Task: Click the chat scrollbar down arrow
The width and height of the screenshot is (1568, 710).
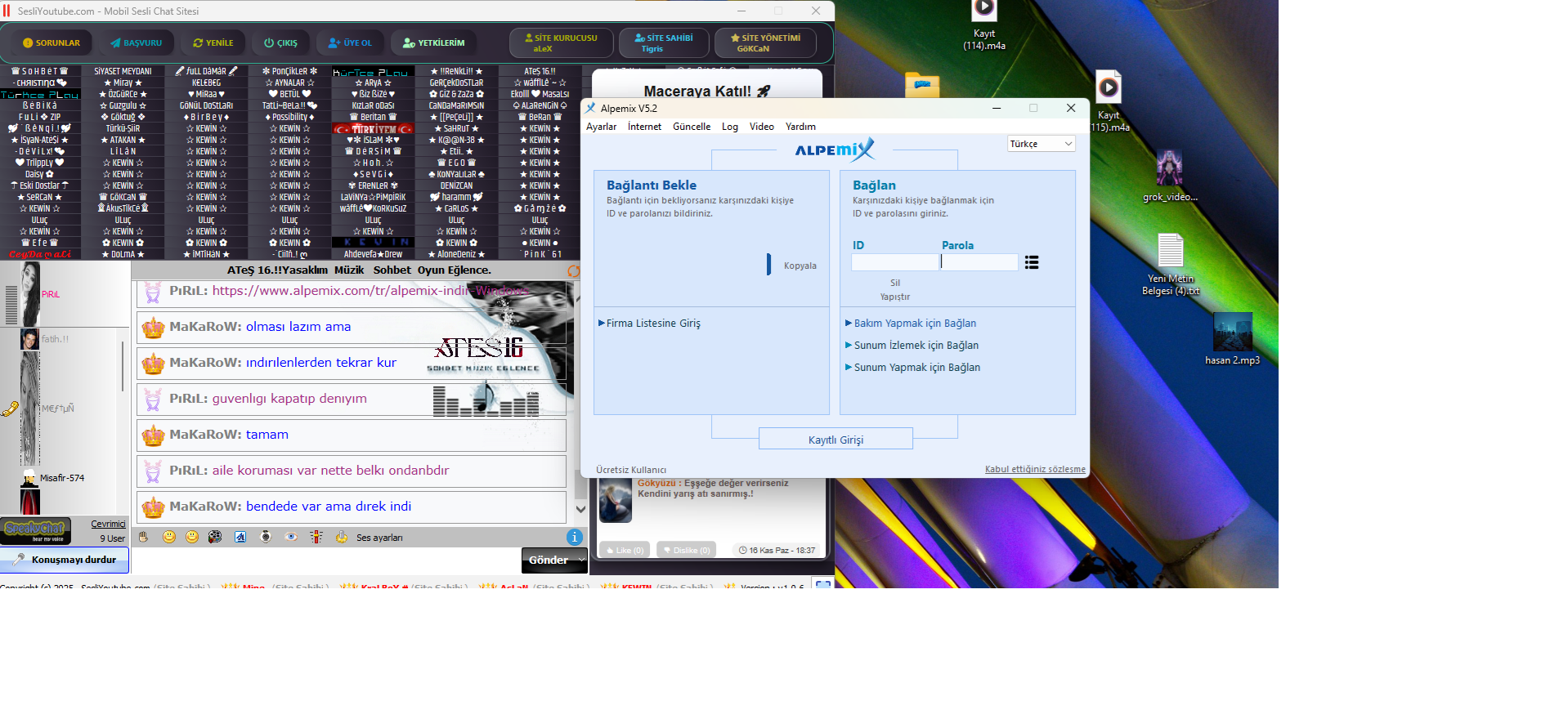Action: point(581,509)
